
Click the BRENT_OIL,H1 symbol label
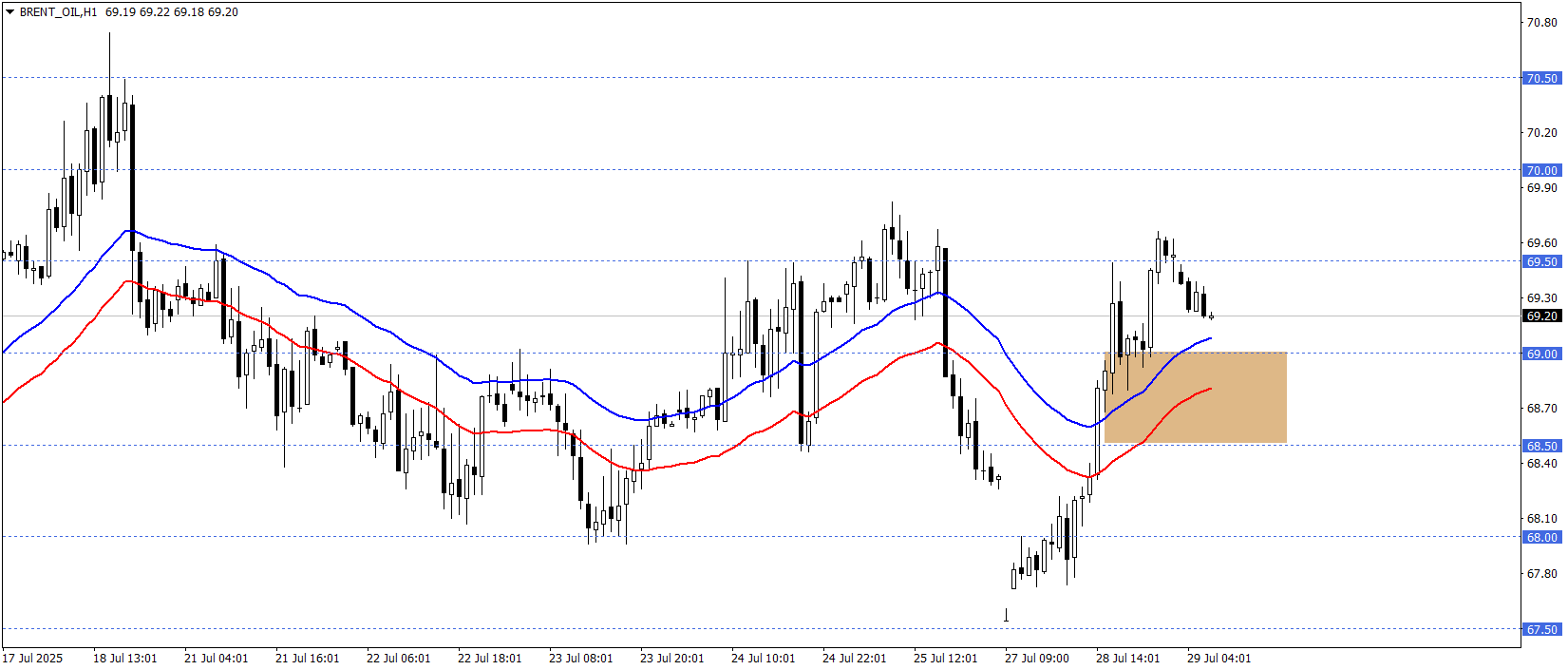point(58,12)
